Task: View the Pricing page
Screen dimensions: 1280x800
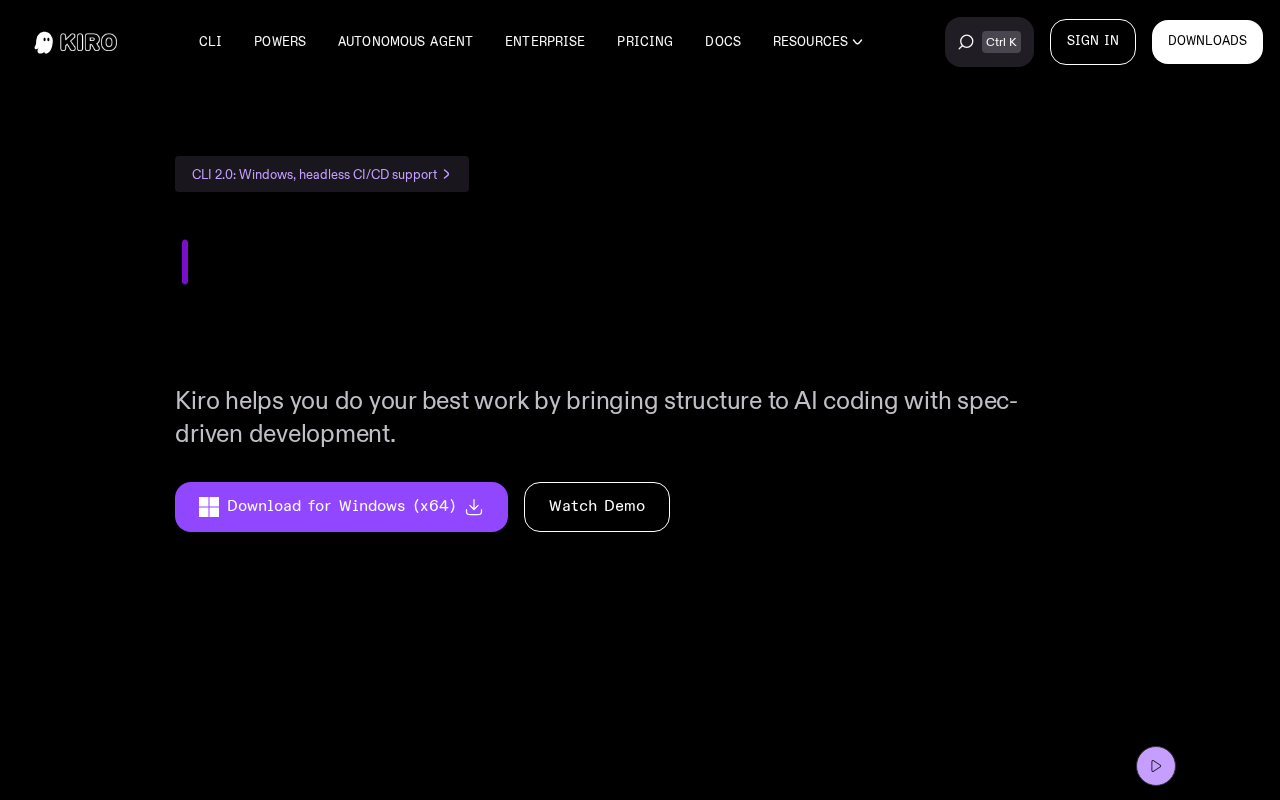Action: click(x=645, y=42)
